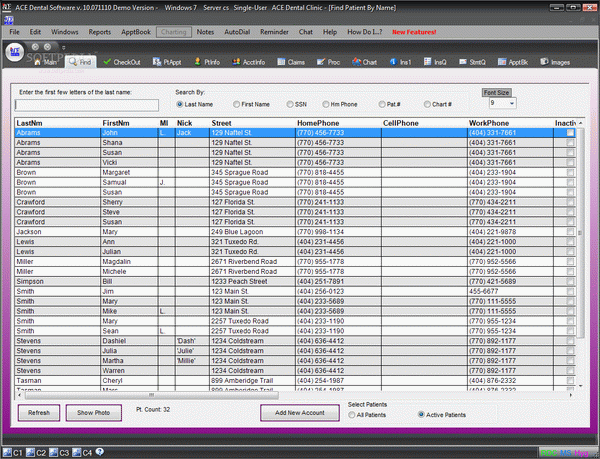Screen dimensions: 600x459
Task: Click the Show Photo button
Action: (94, 412)
